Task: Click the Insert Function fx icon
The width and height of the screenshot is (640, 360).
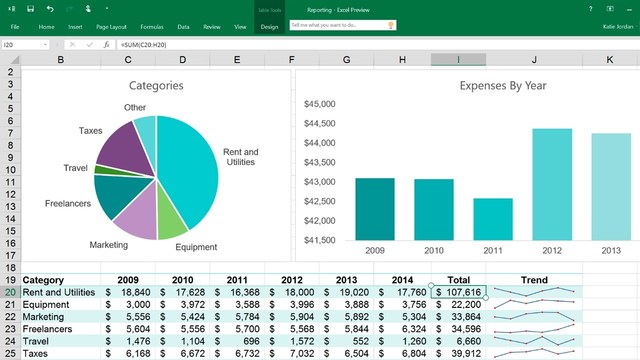Action: [x=106, y=44]
